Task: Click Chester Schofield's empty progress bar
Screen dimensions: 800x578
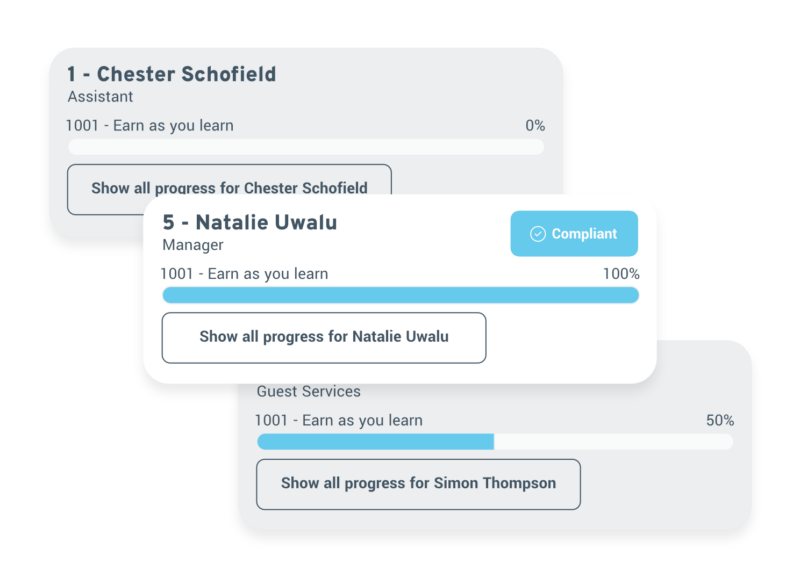Action: click(x=306, y=147)
